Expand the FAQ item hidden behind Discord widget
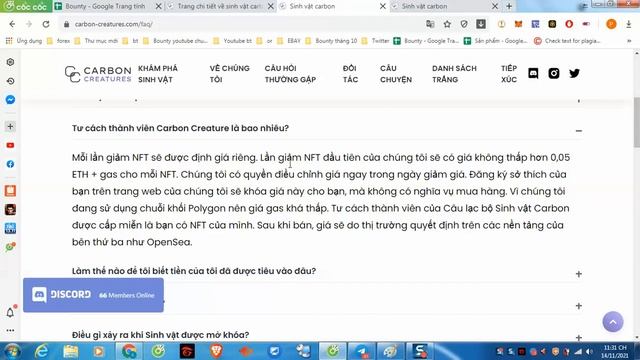Viewport: 640px width, 360px height. click(x=578, y=306)
